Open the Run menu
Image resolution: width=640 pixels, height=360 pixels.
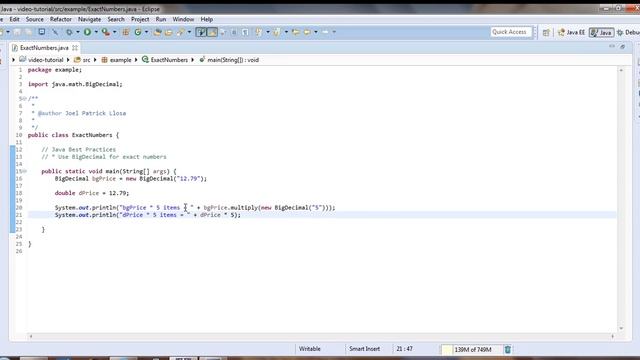161,19
